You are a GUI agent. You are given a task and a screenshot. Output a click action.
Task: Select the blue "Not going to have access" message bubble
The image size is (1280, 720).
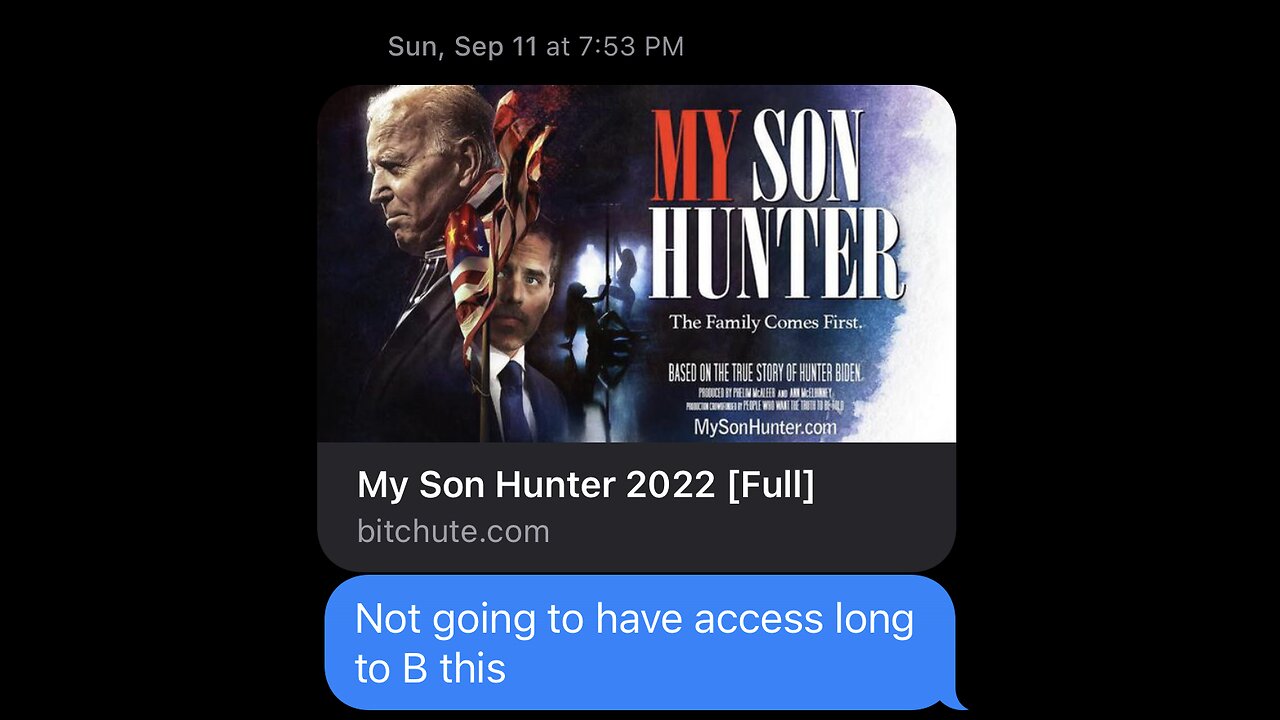(640, 643)
